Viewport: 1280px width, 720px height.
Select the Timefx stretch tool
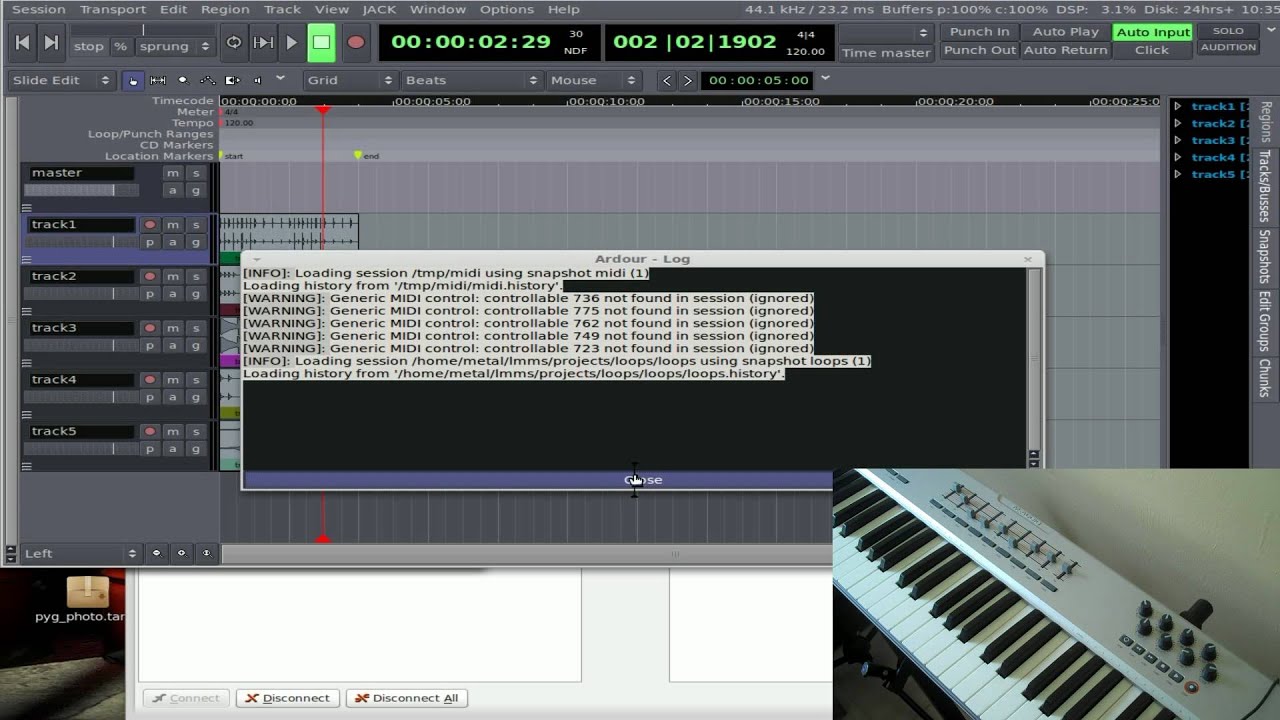pos(232,80)
